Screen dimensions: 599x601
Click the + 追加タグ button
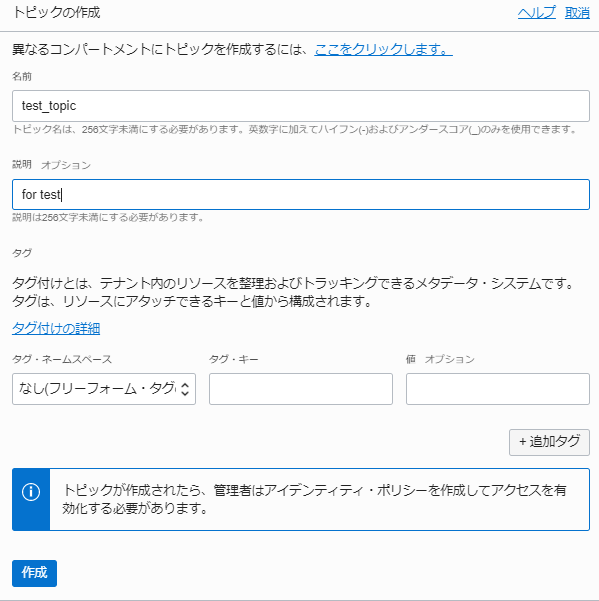click(x=549, y=442)
